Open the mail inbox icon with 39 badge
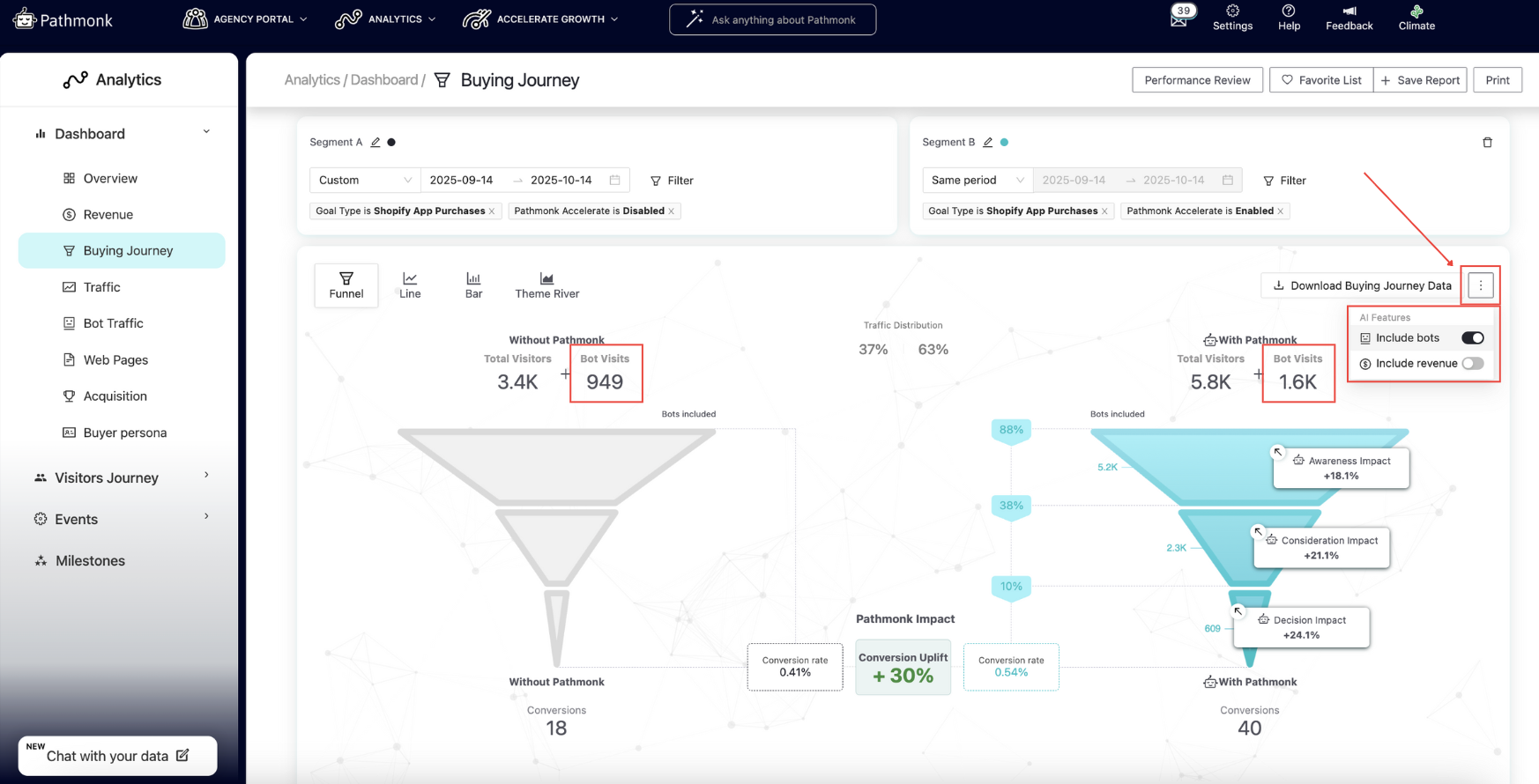The height and width of the screenshot is (784, 1539). [x=1178, y=18]
